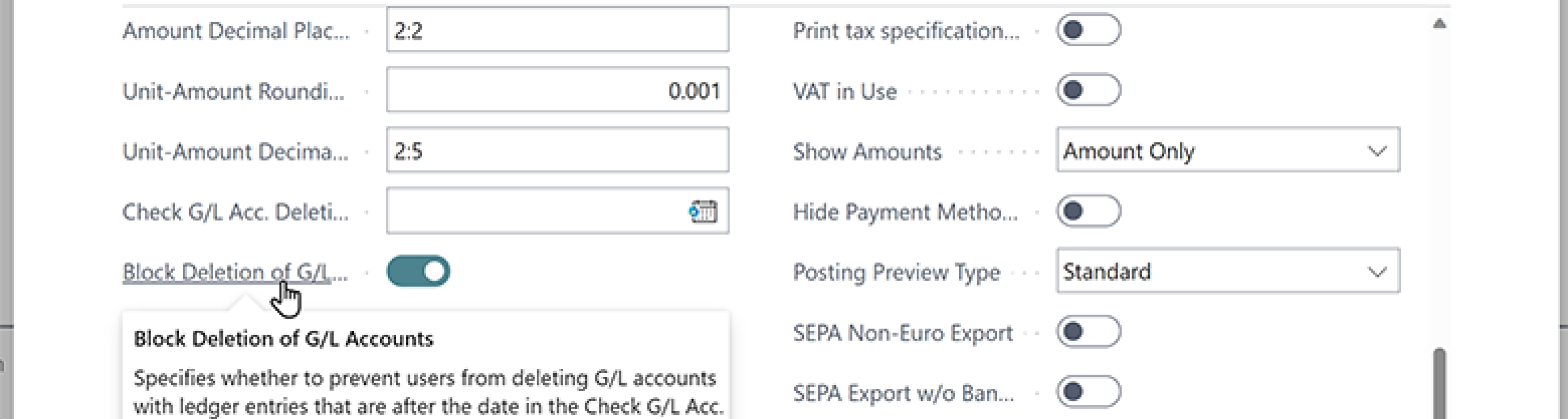Turn on VAT in Use switch
The width and height of the screenshot is (1568, 419).
pyautogui.click(x=1088, y=90)
